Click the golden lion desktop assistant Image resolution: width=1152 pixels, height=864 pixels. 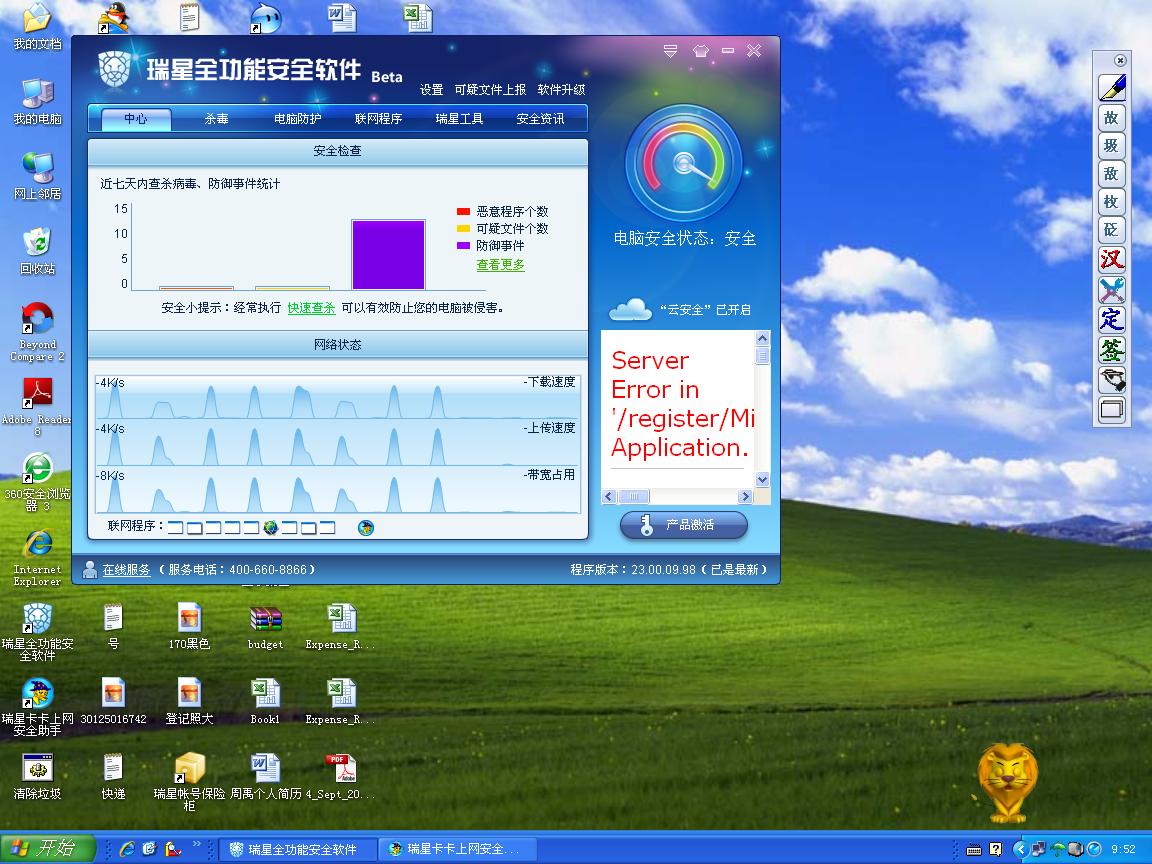tap(1007, 783)
